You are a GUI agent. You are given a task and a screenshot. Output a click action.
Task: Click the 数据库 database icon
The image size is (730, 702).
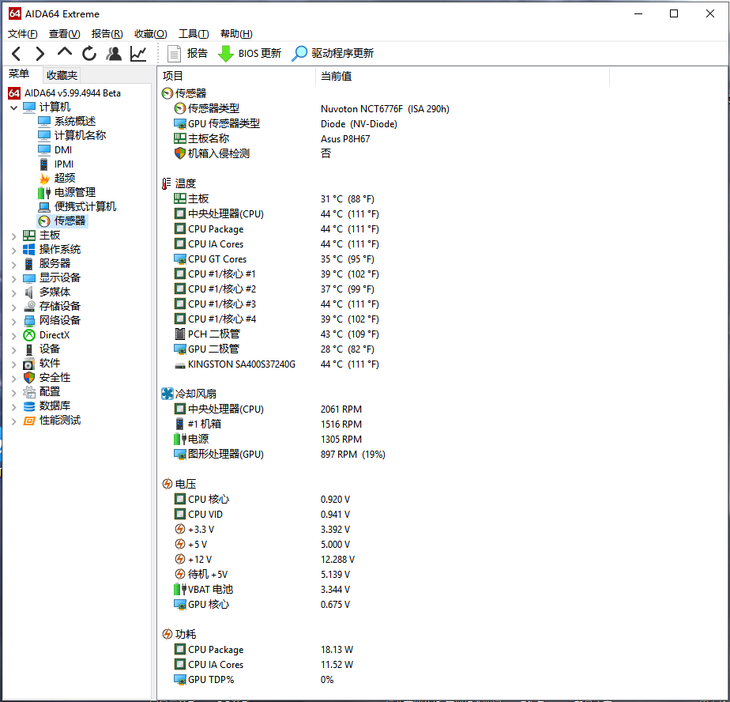(29, 406)
